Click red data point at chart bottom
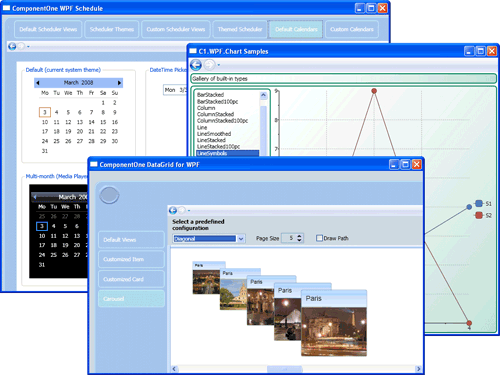500x375 pixels. [469, 323]
